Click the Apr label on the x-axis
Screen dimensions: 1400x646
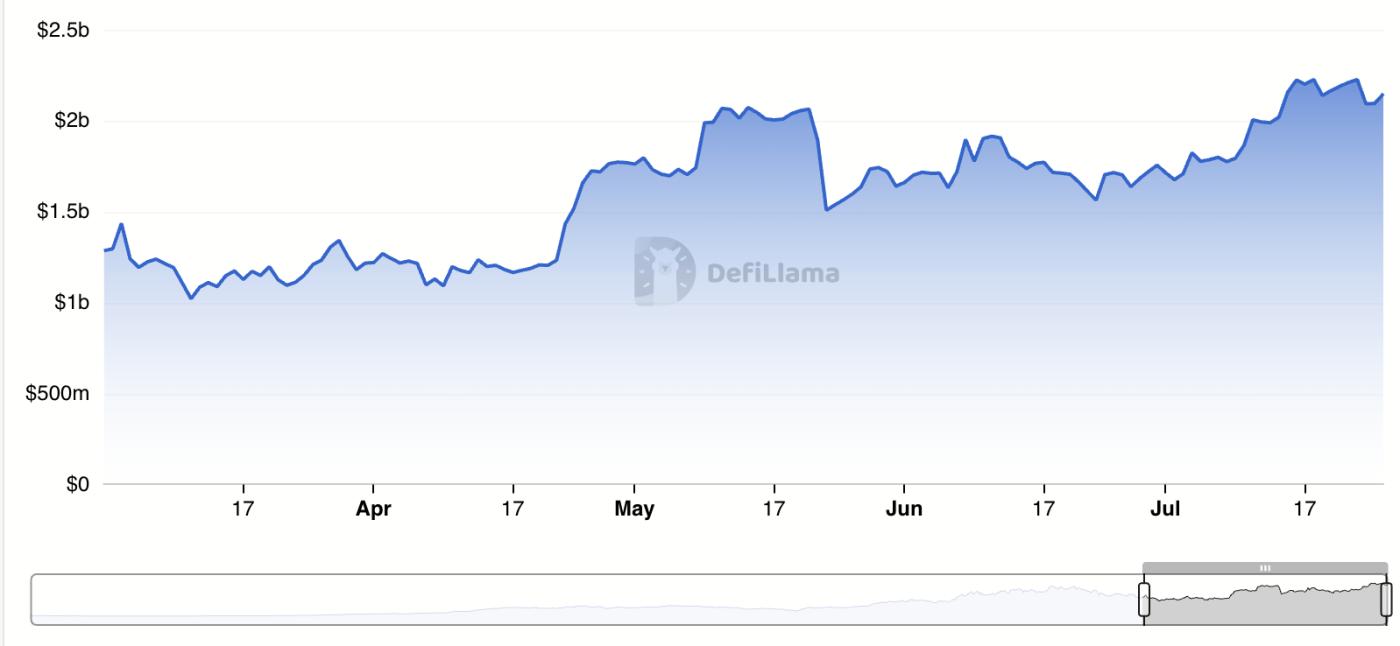coord(373,509)
